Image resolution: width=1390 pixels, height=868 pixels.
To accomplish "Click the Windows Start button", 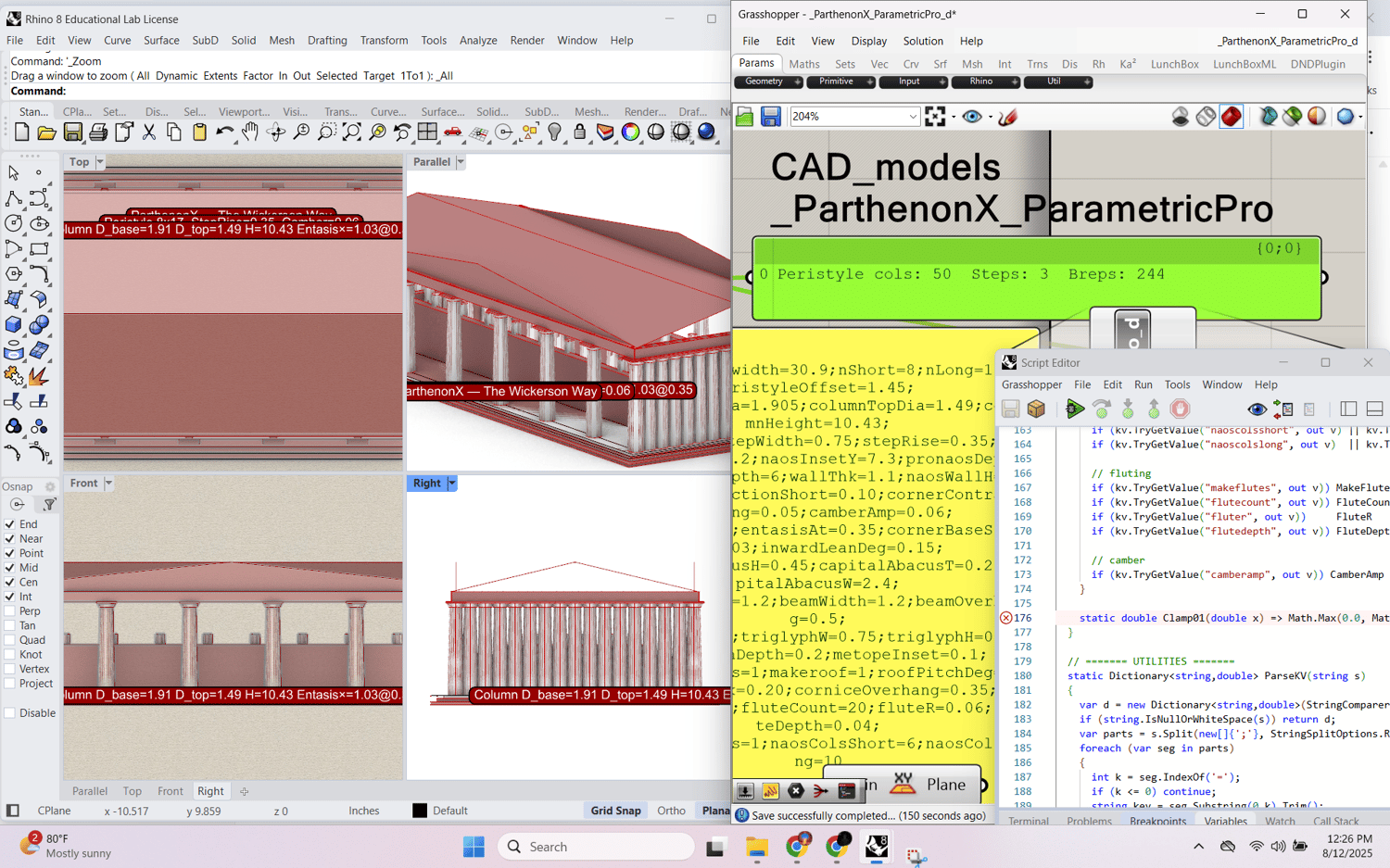I will [x=474, y=848].
